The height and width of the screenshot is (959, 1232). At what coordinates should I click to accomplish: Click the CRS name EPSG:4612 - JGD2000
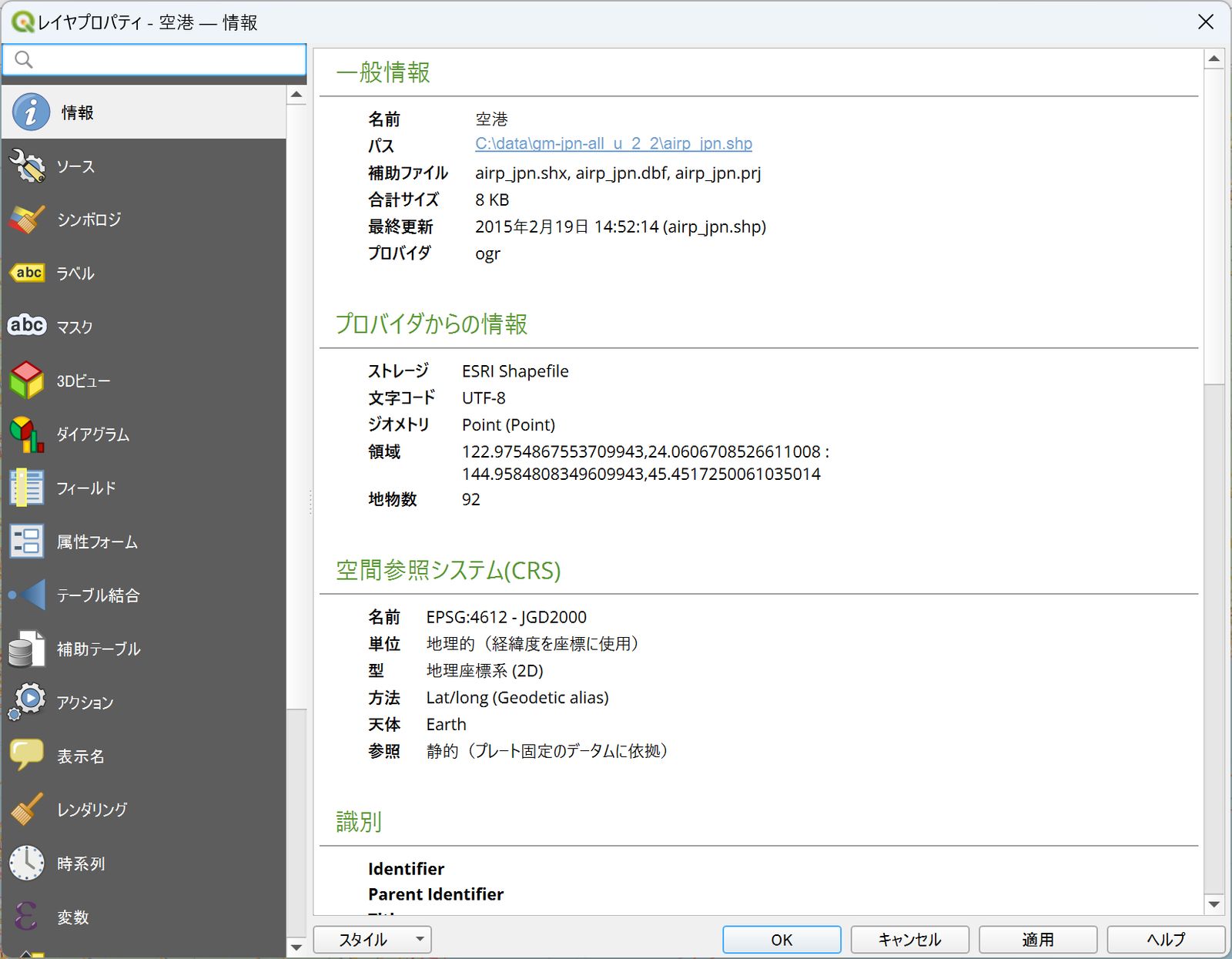(507, 617)
